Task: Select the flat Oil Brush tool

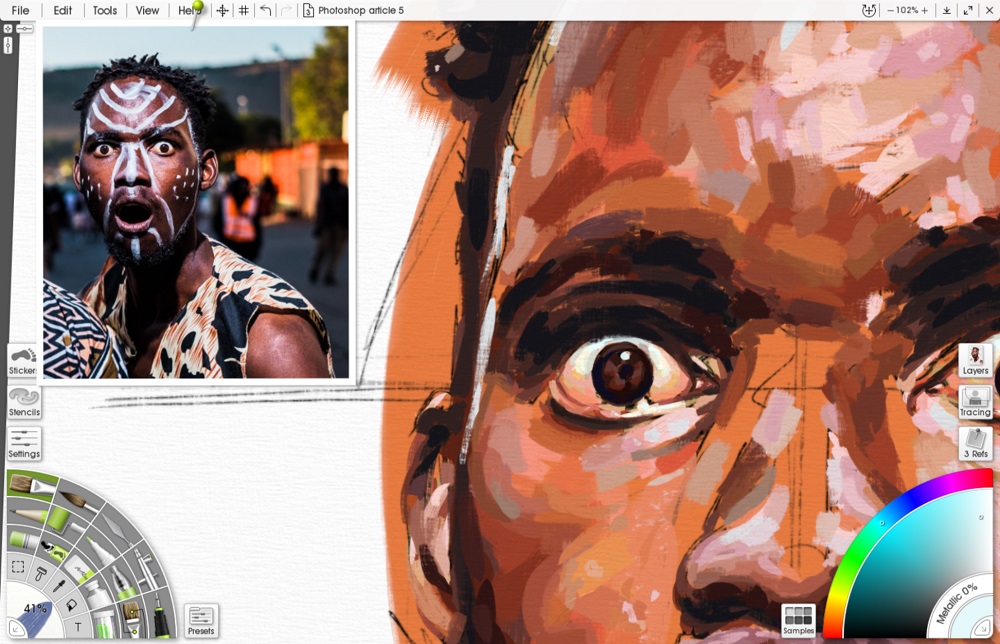Action: 32,487
